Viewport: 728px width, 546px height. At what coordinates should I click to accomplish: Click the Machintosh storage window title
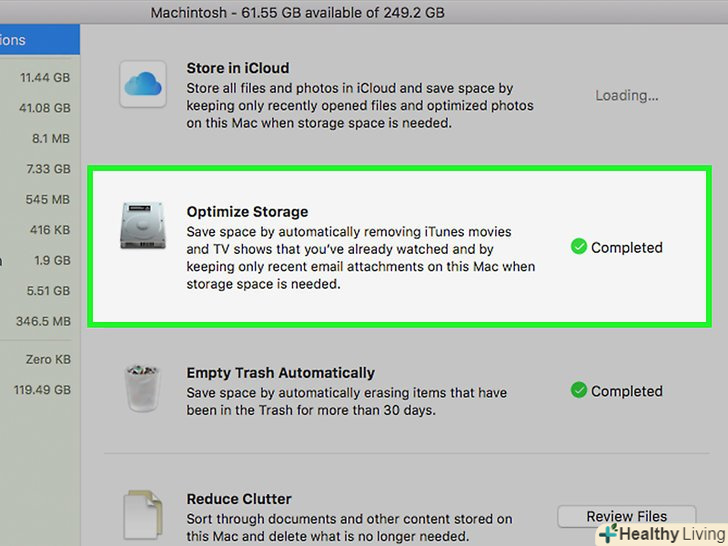[297, 13]
